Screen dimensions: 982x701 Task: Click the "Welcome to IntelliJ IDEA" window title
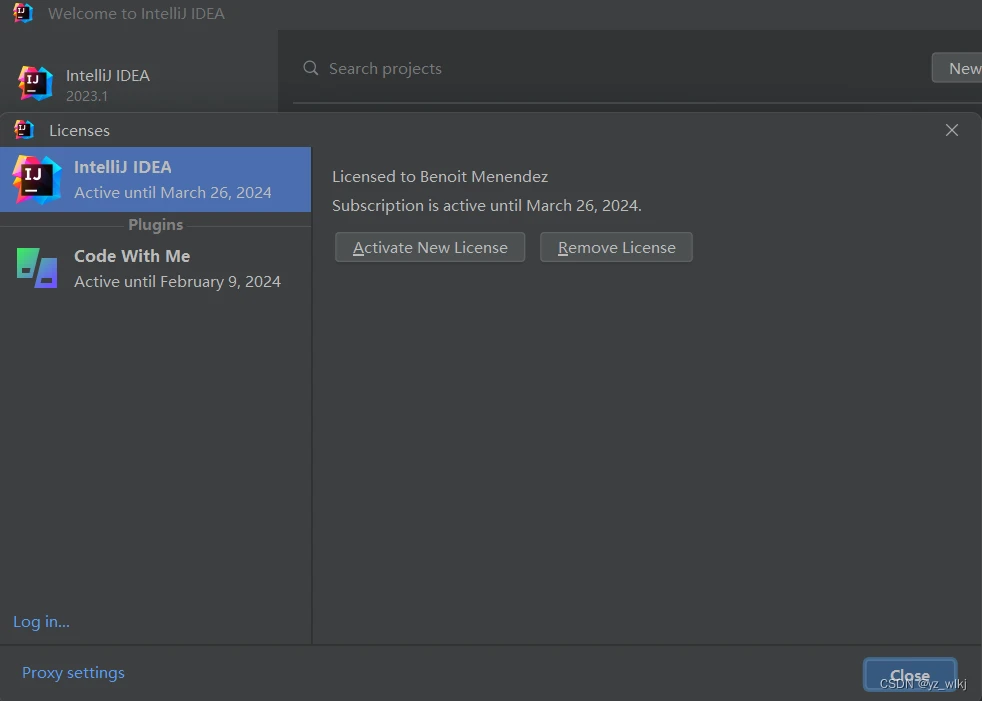point(136,14)
